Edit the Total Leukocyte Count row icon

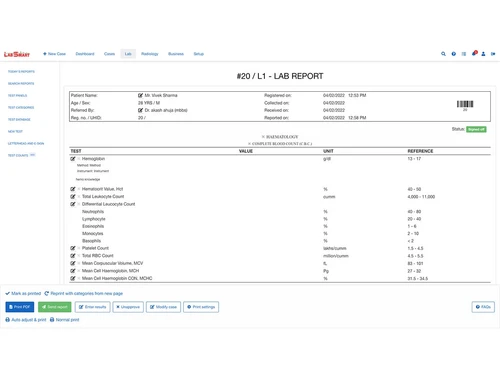(73, 196)
